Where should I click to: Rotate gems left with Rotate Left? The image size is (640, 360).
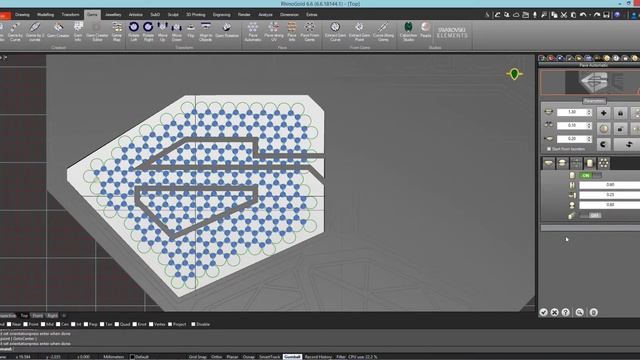click(133, 31)
